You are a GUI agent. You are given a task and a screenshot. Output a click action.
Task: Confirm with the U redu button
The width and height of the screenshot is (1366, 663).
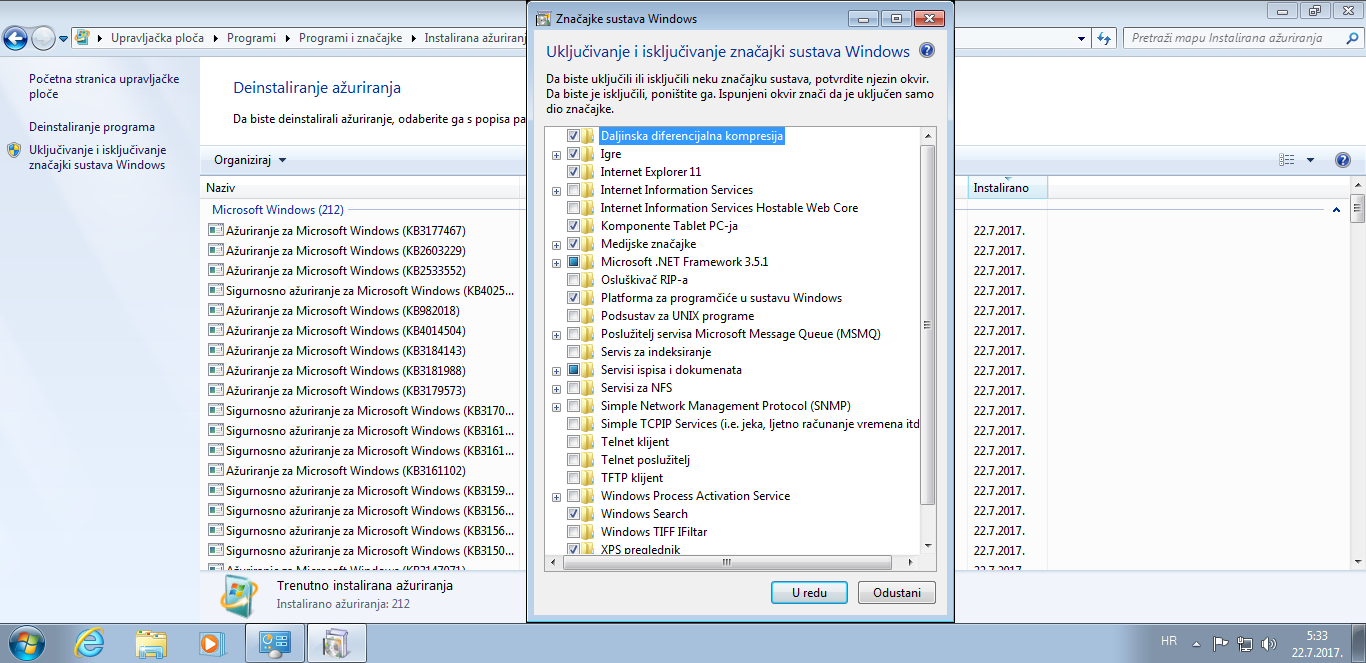point(809,593)
